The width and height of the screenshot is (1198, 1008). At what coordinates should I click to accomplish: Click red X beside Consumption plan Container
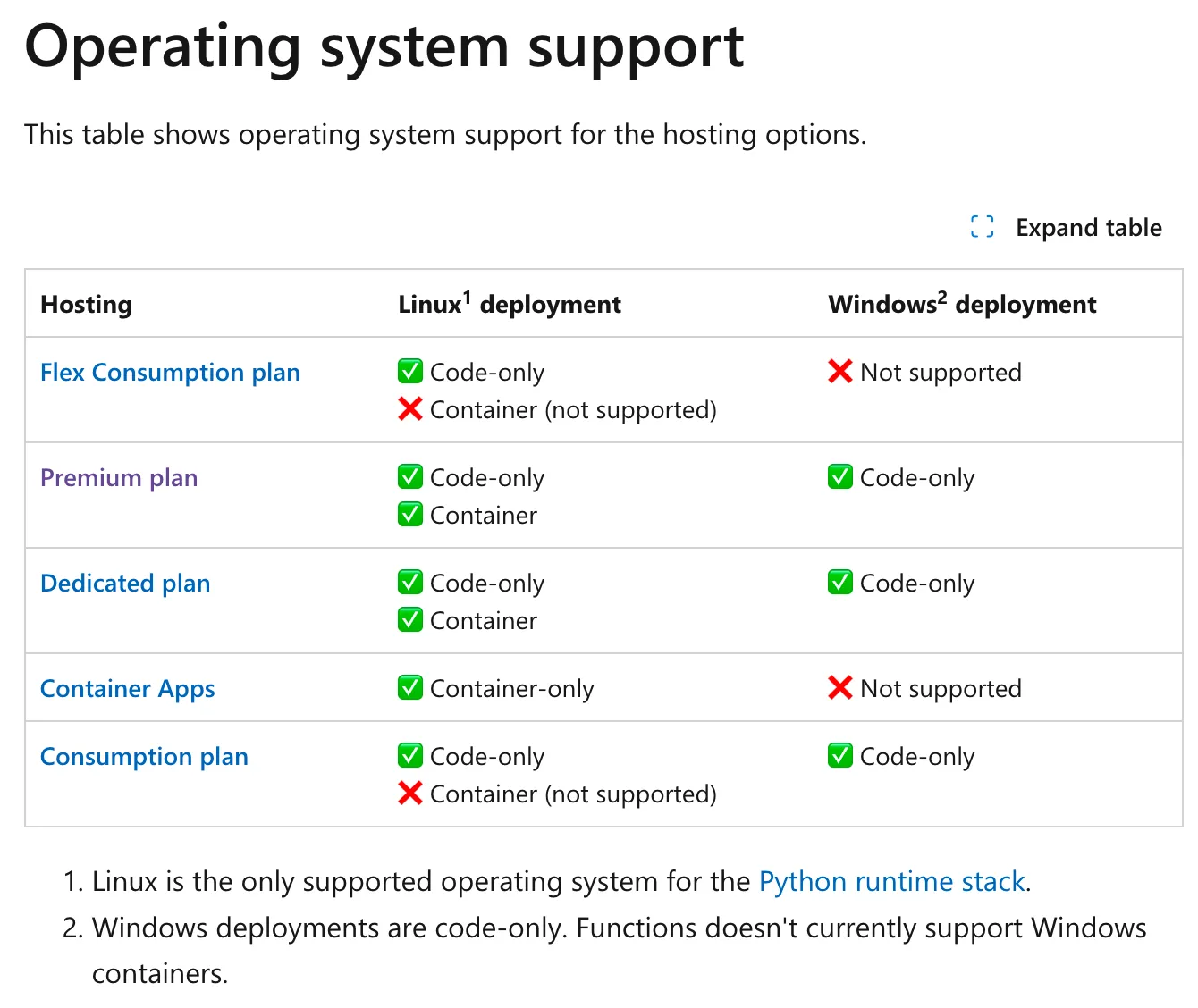(x=410, y=794)
